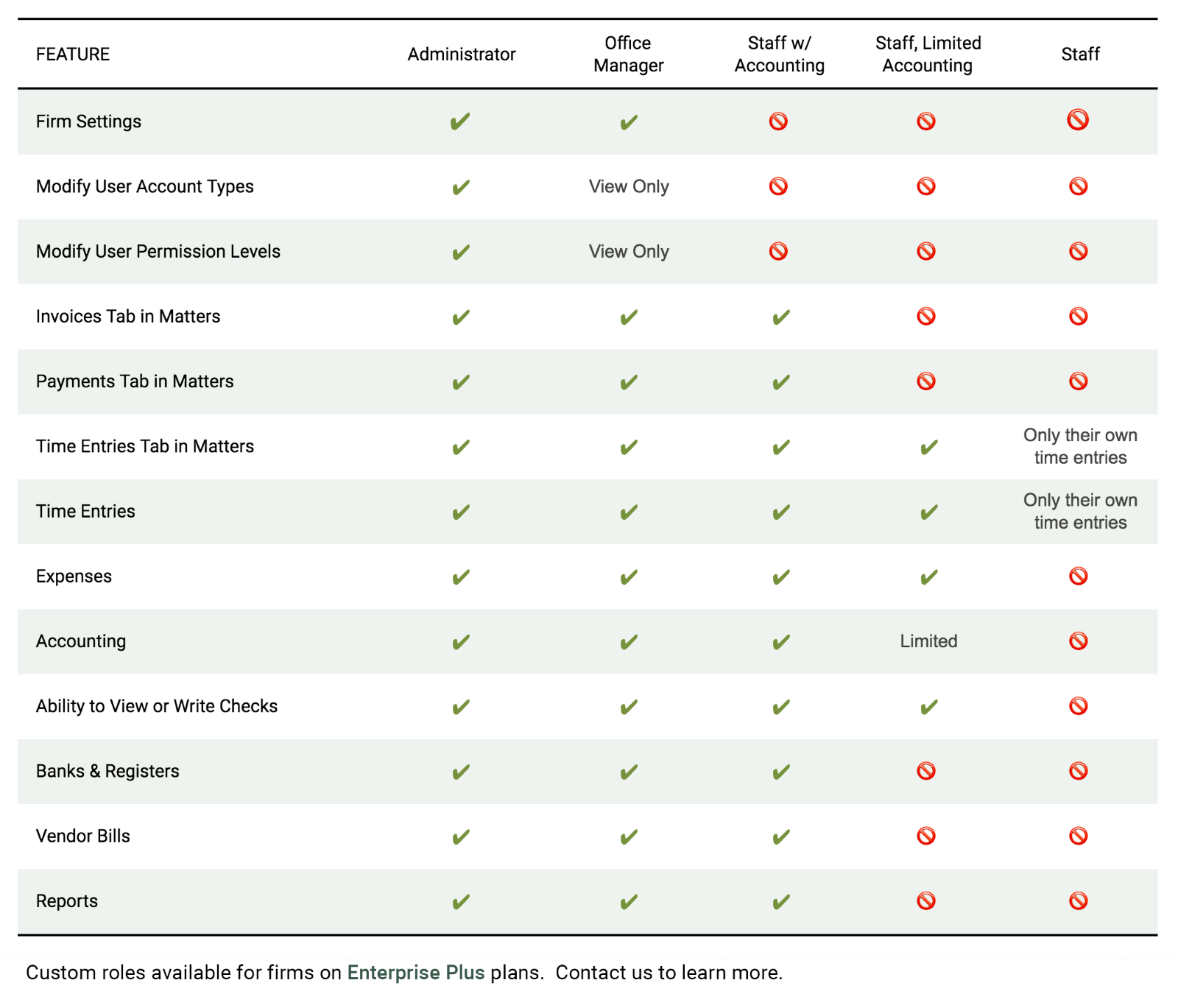Click the Limited text in Accounting row
Screen dimensions: 1178x1008
[x=928, y=641]
